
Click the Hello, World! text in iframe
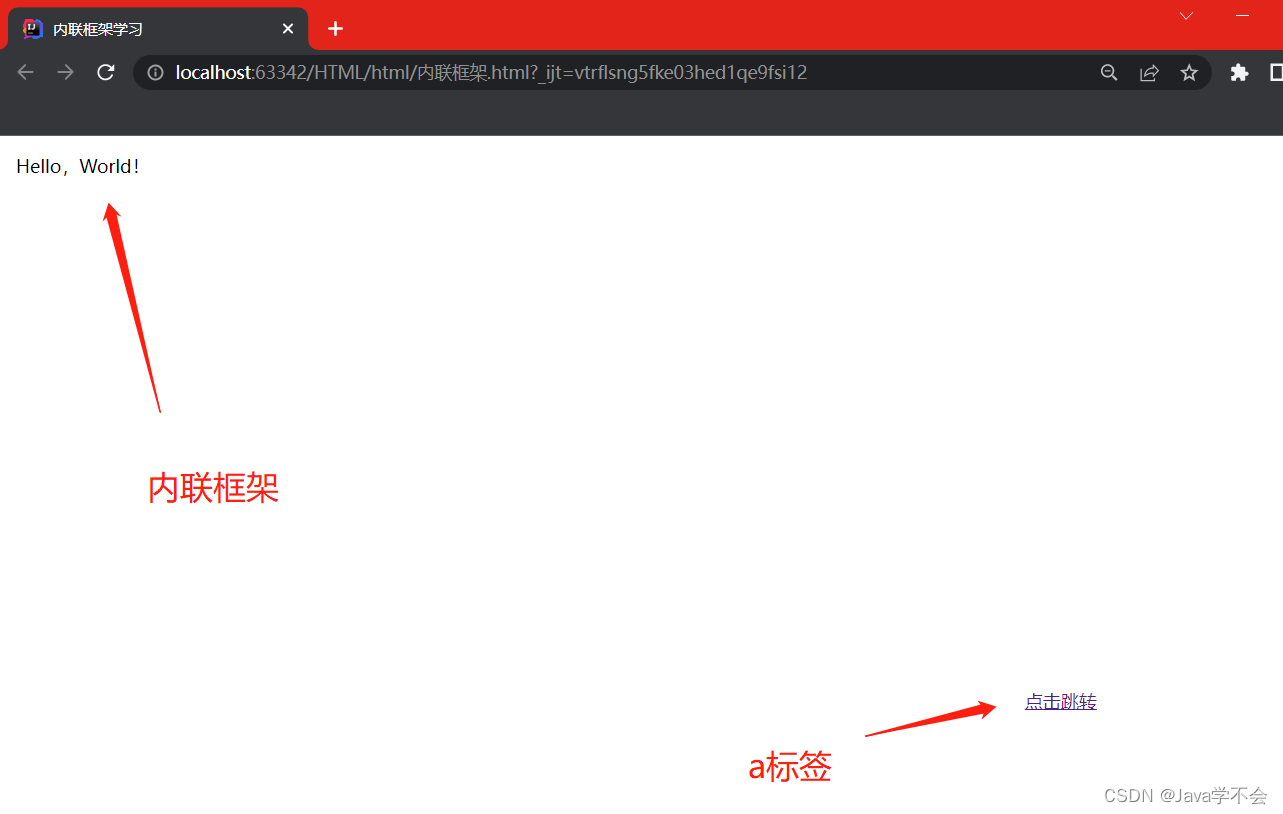pyautogui.click(x=79, y=166)
